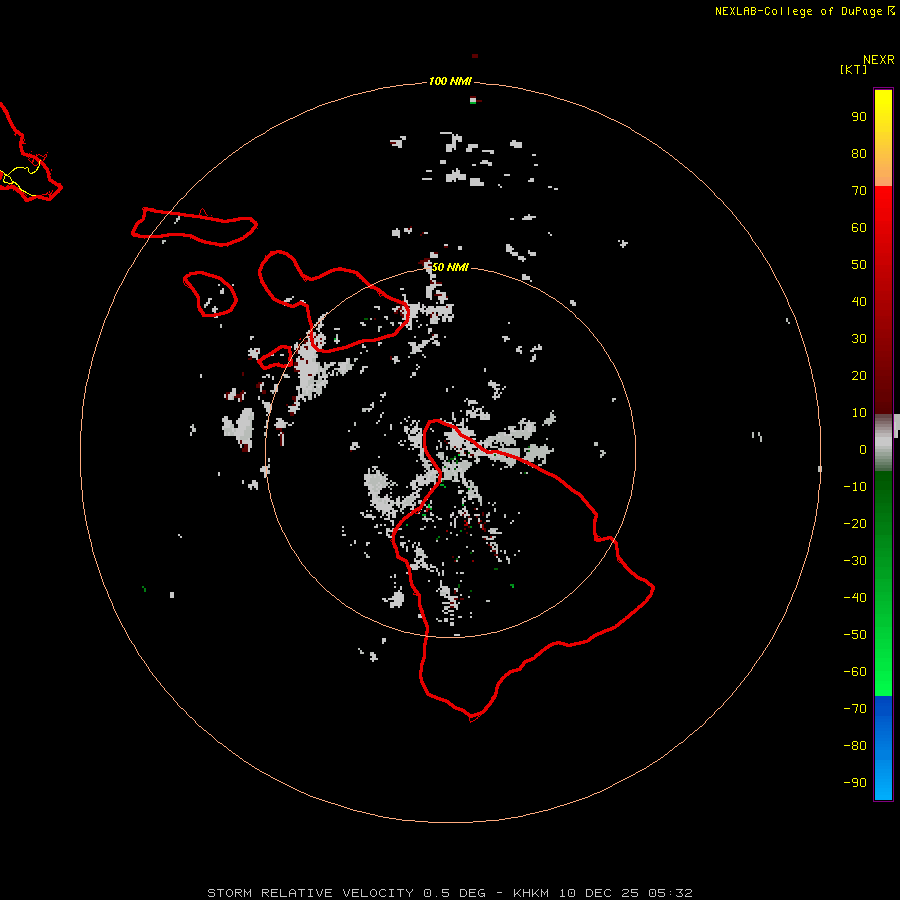Click the blue bottom segment of color bar
Image resolution: width=900 pixels, height=900 pixels.
coord(883,748)
